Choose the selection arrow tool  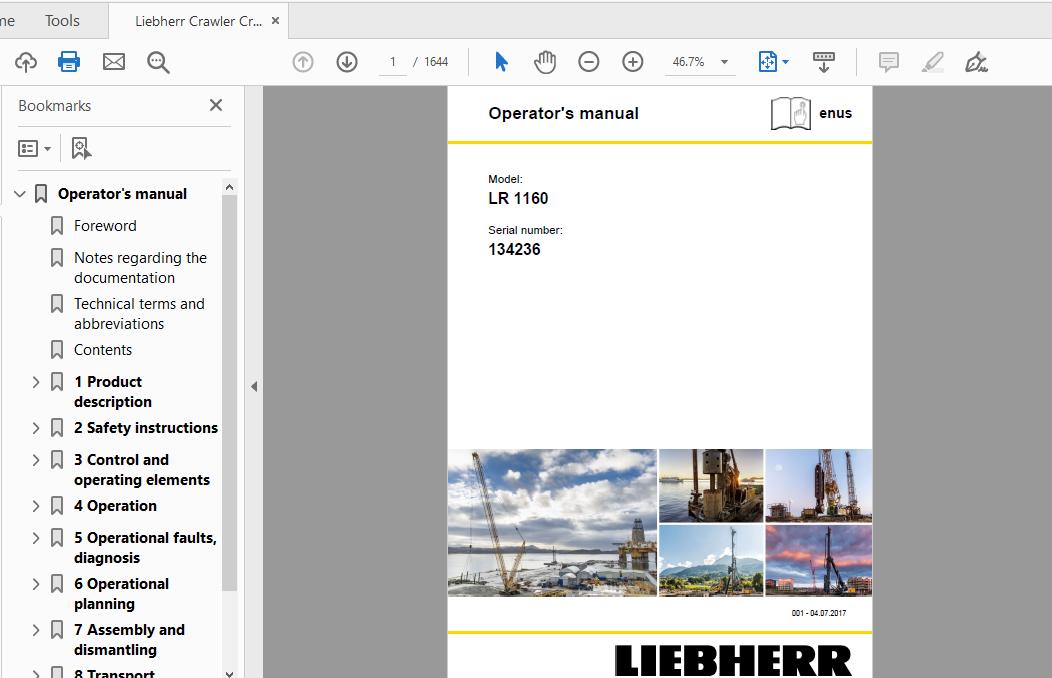pyautogui.click(x=501, y=62)
